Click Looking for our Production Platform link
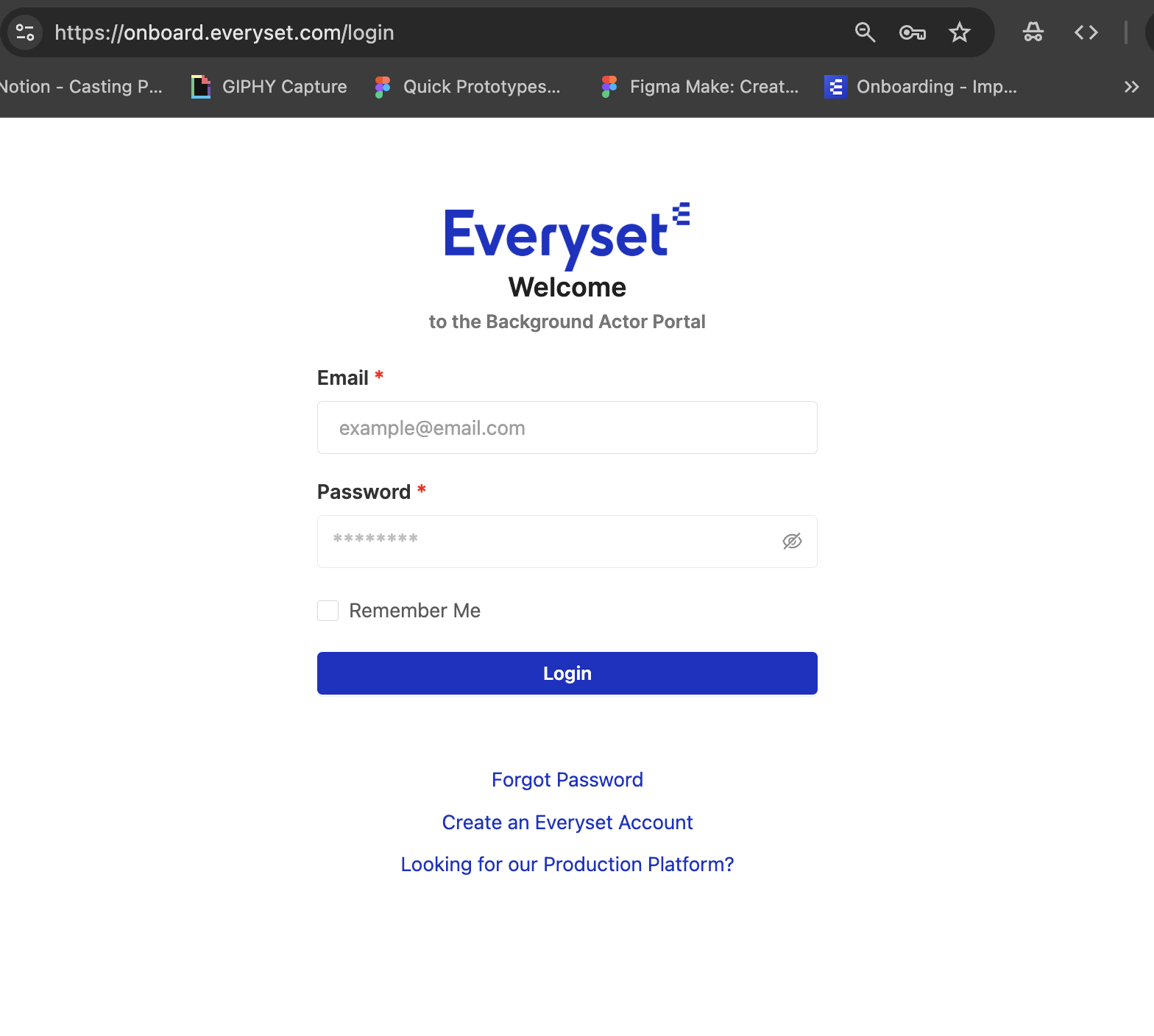Image resolution: width=1154 pixels, height=1036 pixels. coord(567,865)
